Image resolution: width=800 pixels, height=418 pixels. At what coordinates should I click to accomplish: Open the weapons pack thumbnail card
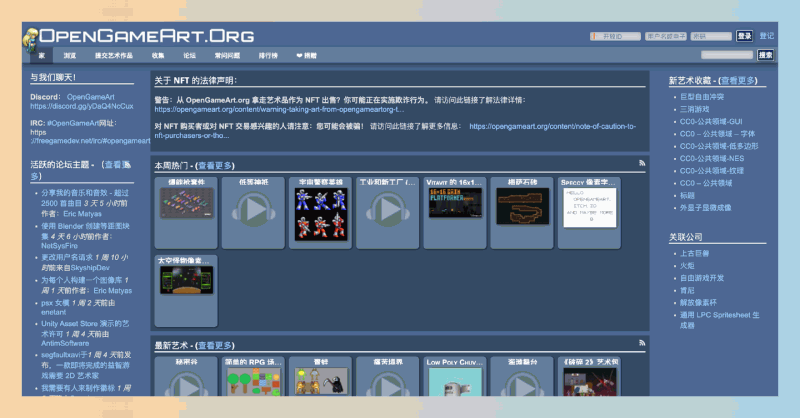186,203
